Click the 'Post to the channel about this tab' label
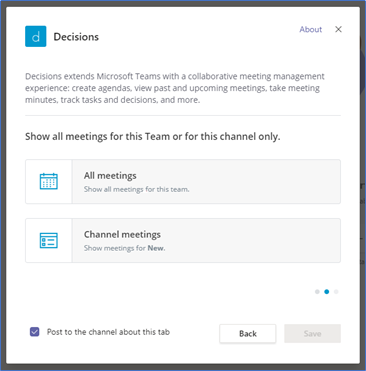366x371 pixels. (x=108, y=332)
